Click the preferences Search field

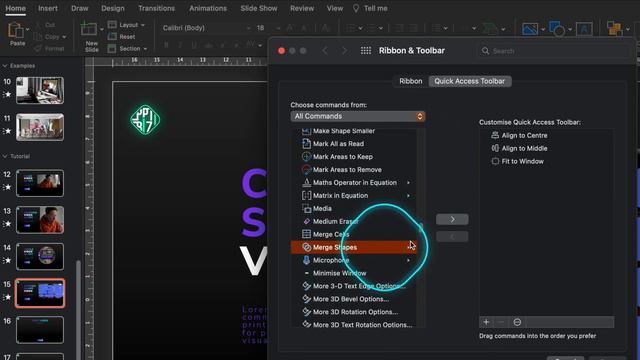553,51
